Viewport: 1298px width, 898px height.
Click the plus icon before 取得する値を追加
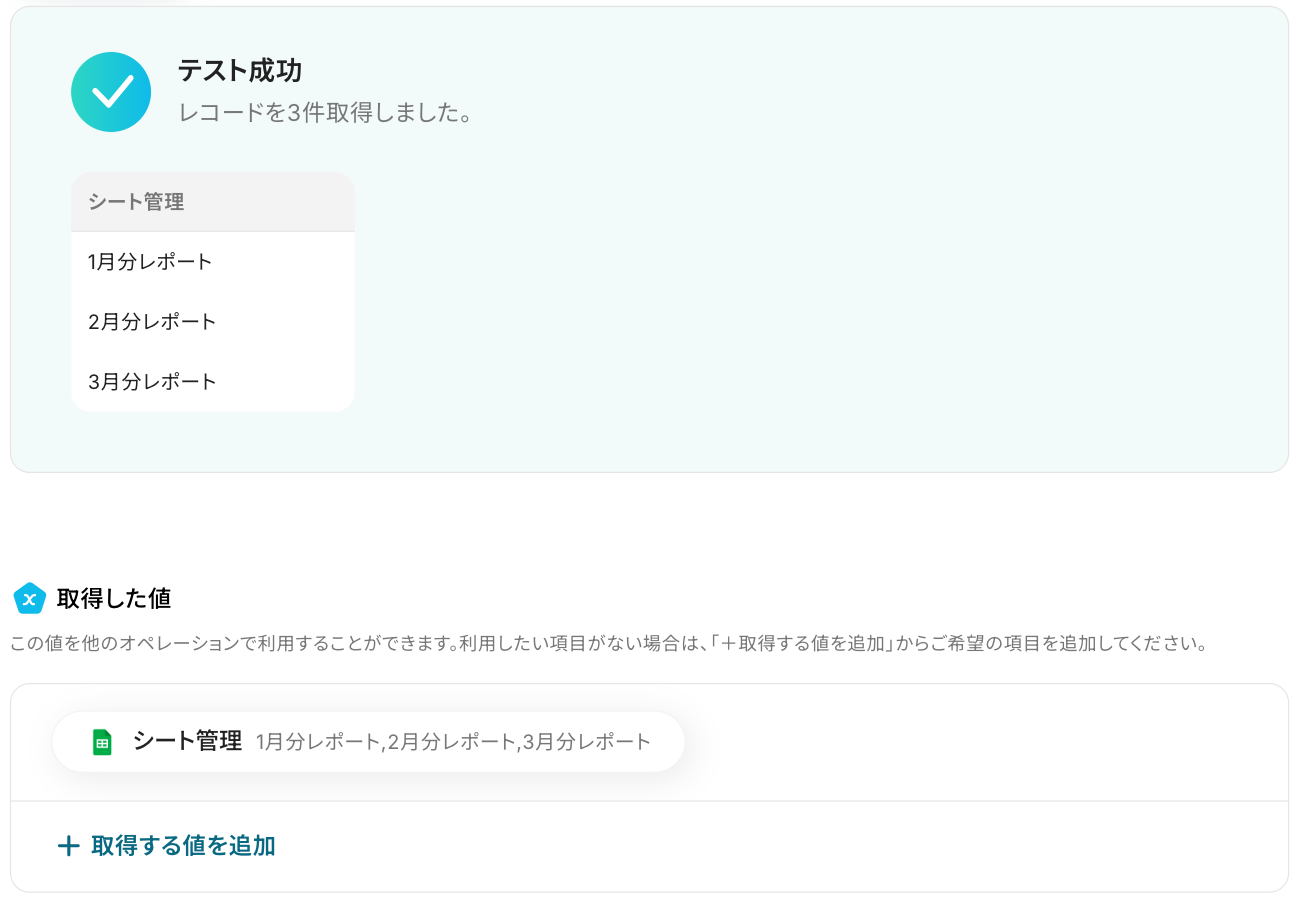tap(68, 846)
